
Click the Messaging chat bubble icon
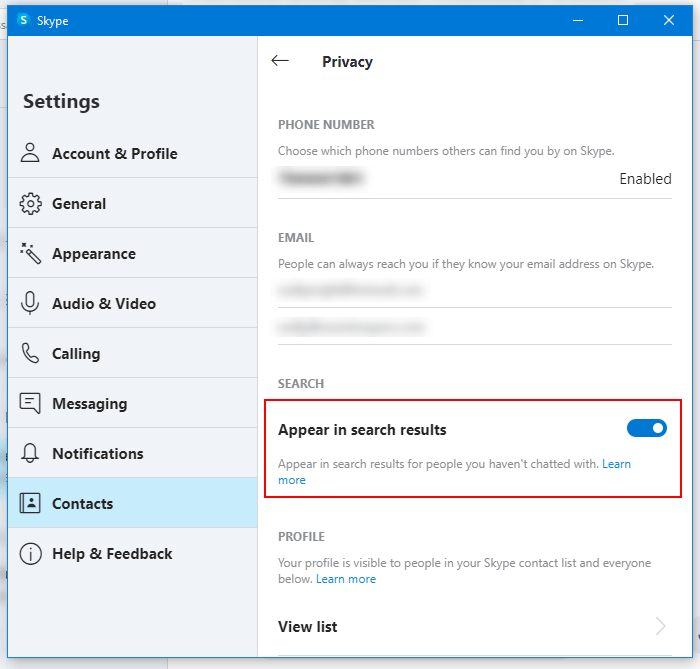pos(30,403)
